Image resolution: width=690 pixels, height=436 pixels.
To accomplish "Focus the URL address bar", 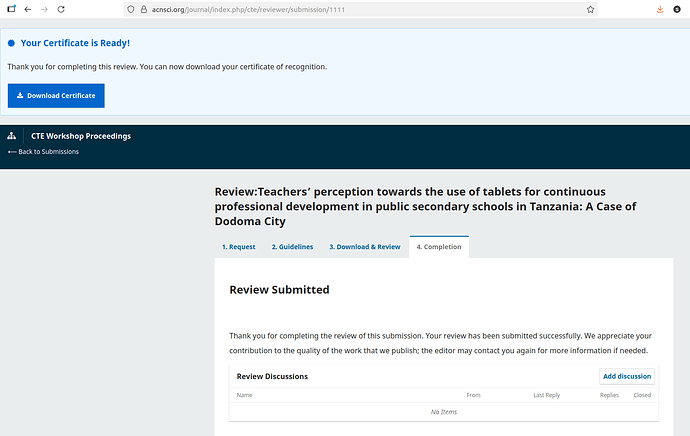I will 360,9.
